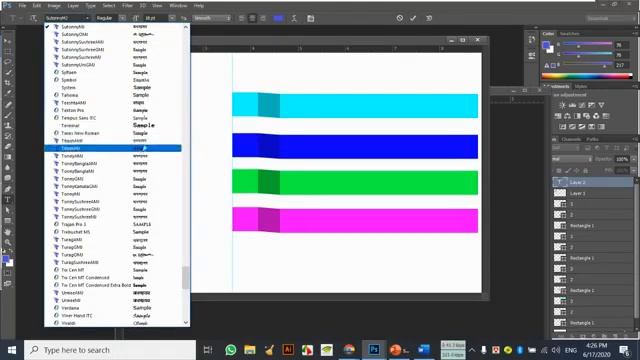
Task: Select the Horizontal Type tool
Action: (x=7, y=200)
